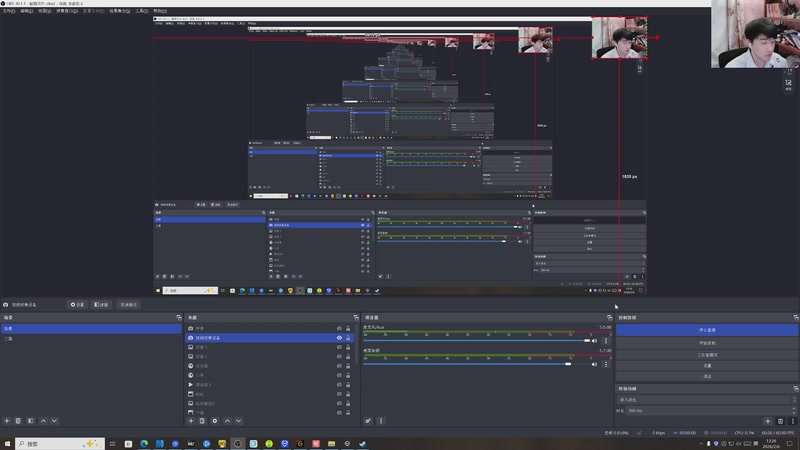Click the 开始录制 button
This screenshot has width=800, height=450.
[x=707, y=343]
